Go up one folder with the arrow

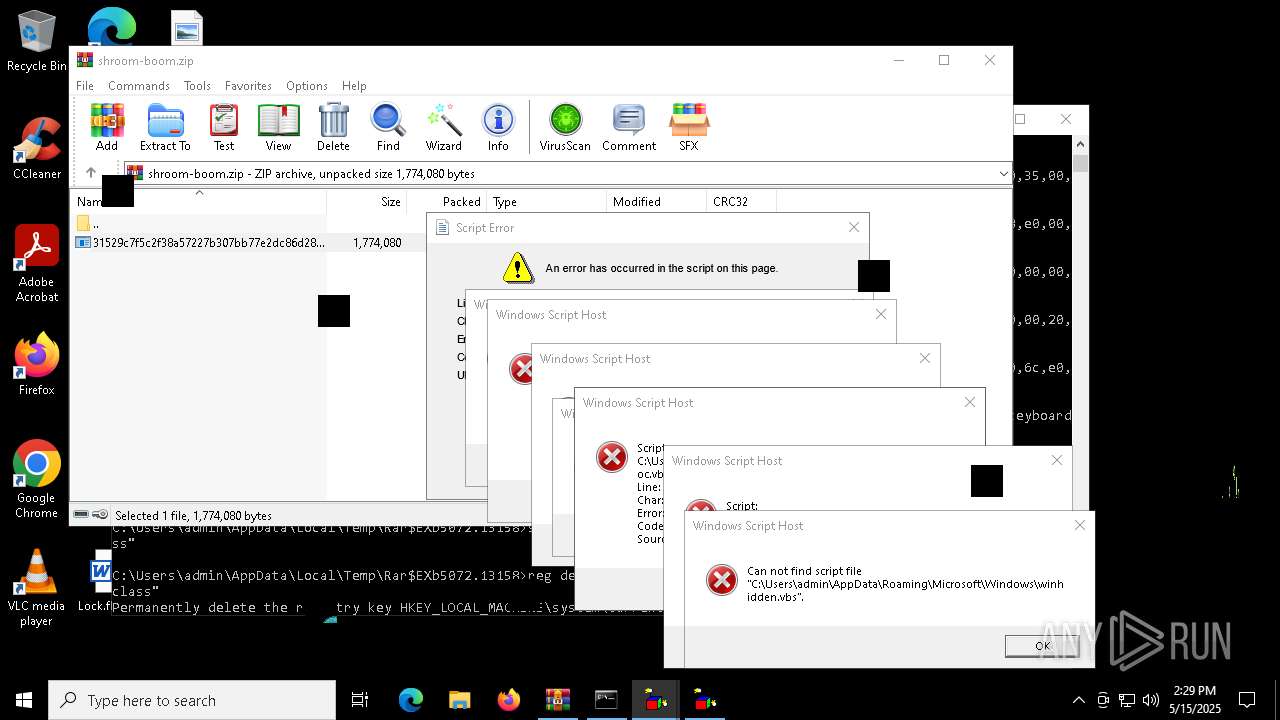(x=90, y=173)
